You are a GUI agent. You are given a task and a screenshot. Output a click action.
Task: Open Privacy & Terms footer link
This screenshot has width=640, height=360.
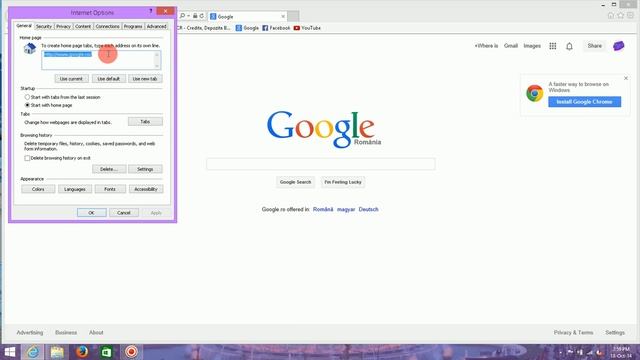pyautogui.click(x=573, y=333)
